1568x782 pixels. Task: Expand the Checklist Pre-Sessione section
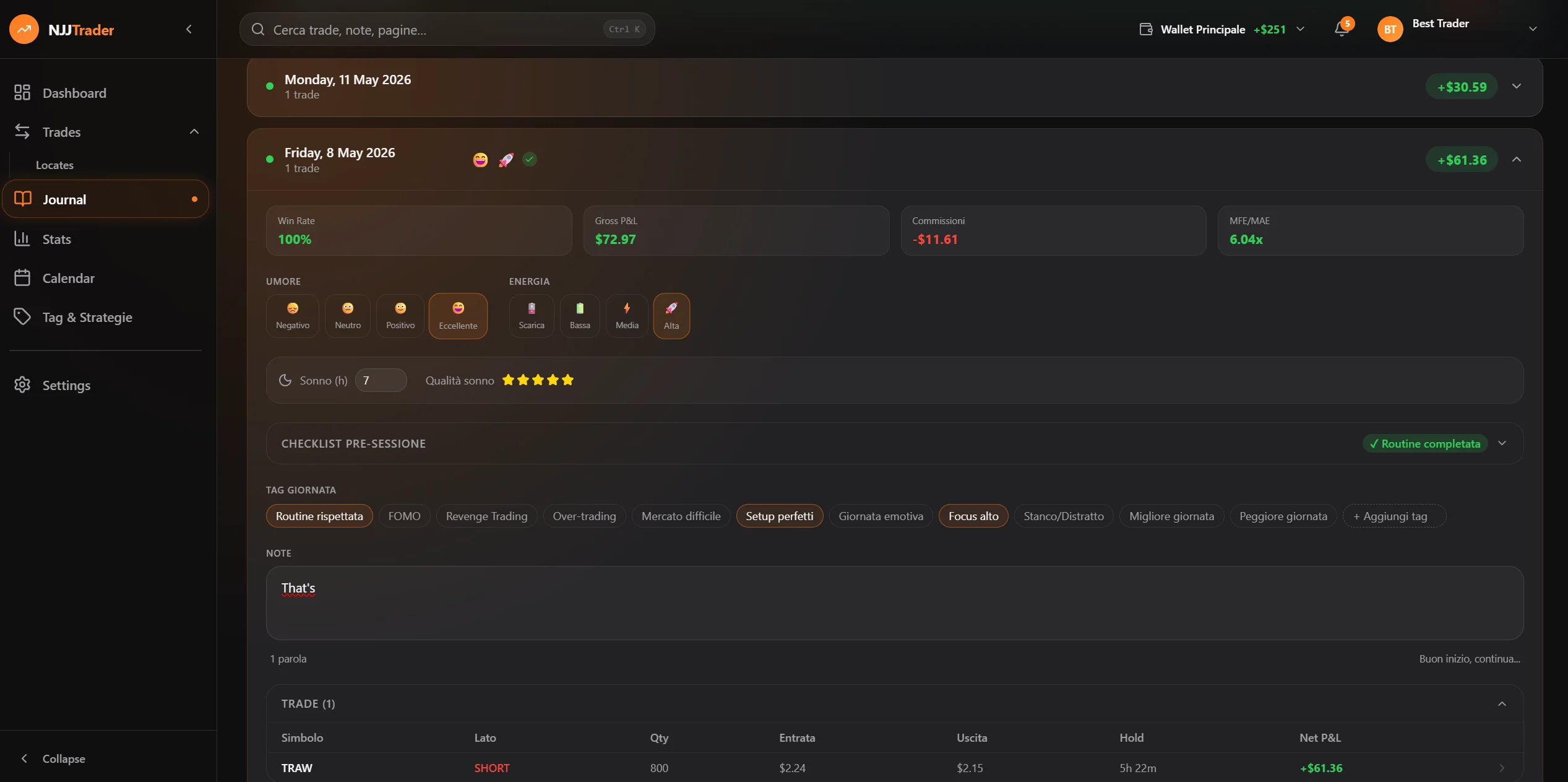pos(1502,443)
